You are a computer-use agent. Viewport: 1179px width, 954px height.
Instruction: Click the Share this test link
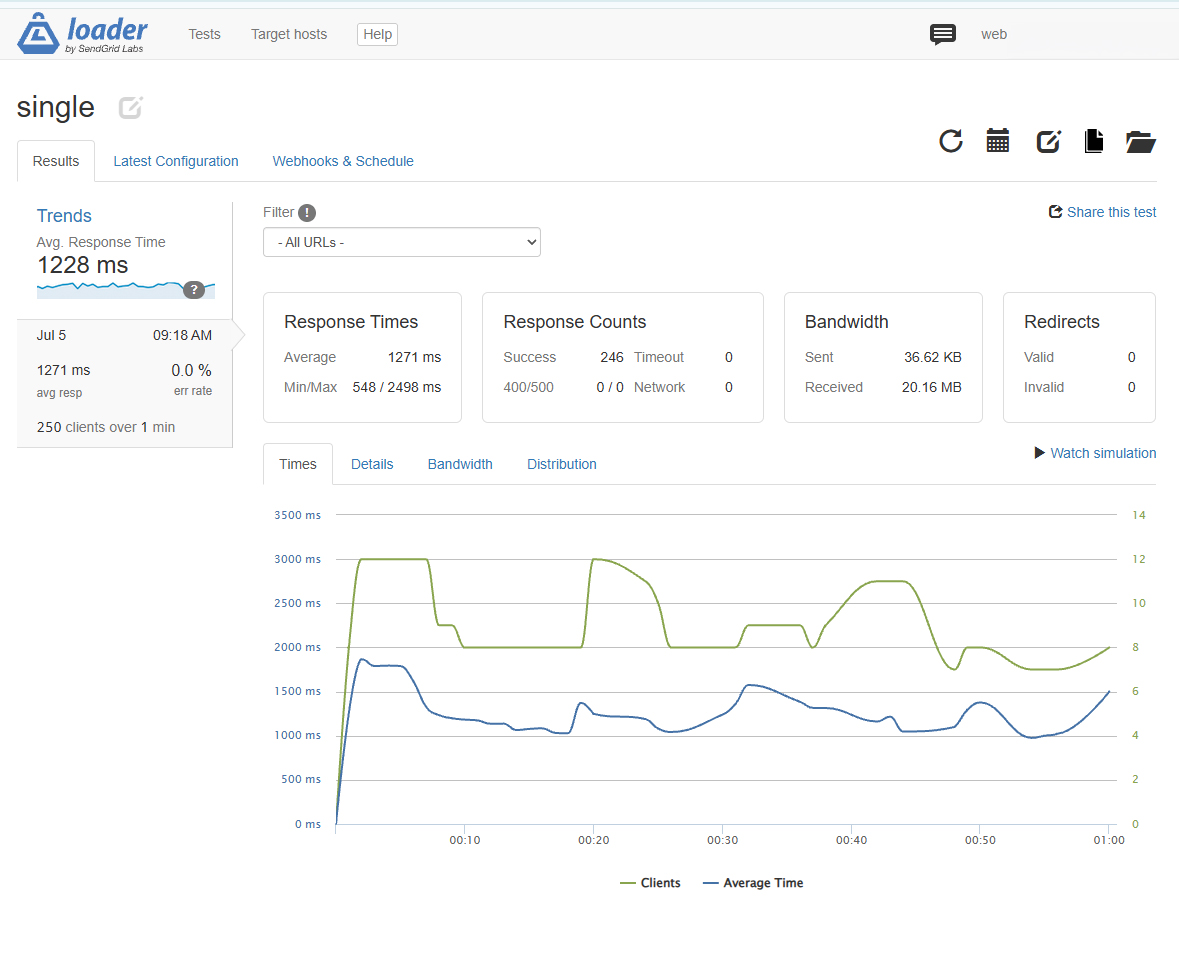pos(1102,212)
